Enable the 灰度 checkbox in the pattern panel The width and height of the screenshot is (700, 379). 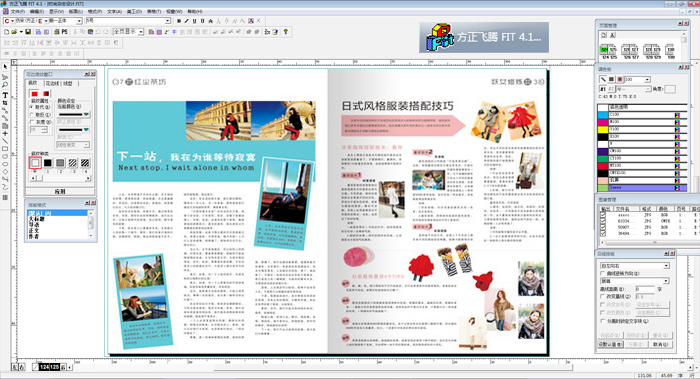point(32,122)
